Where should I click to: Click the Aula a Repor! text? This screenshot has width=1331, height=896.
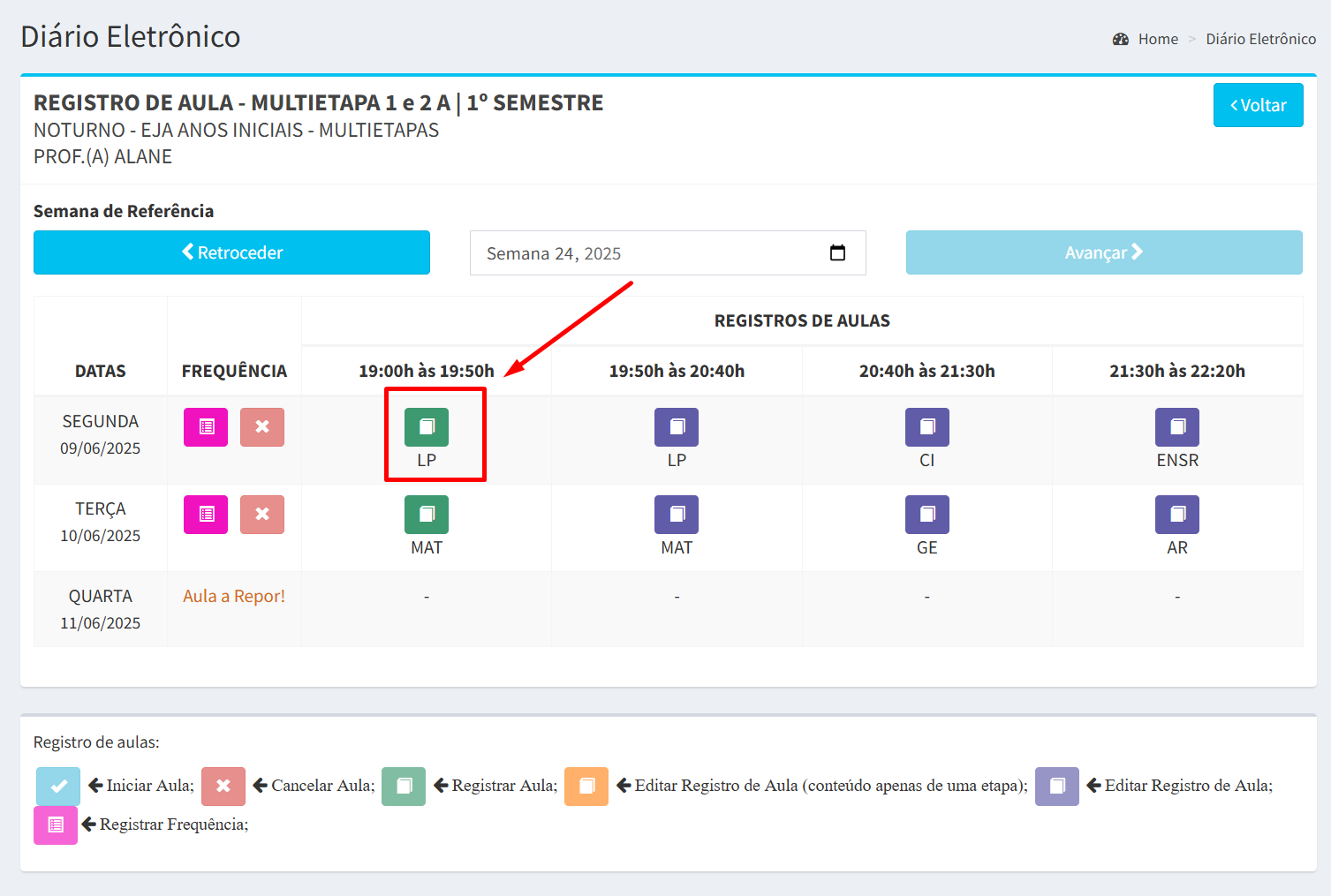234,596
